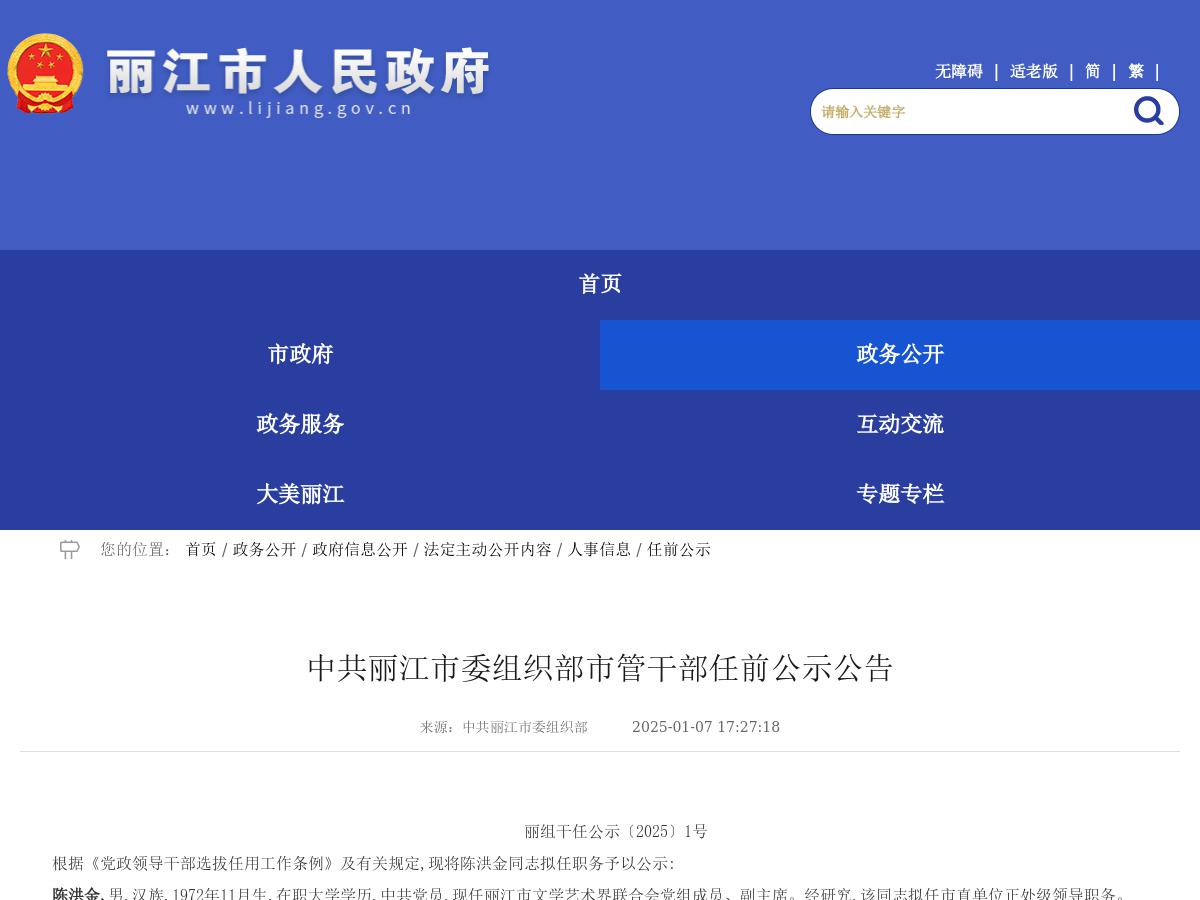The width and height of the screenshot is (1200, 900).
Task: Click the location marker icon beside 您的位置
Action: pos(69,549)
